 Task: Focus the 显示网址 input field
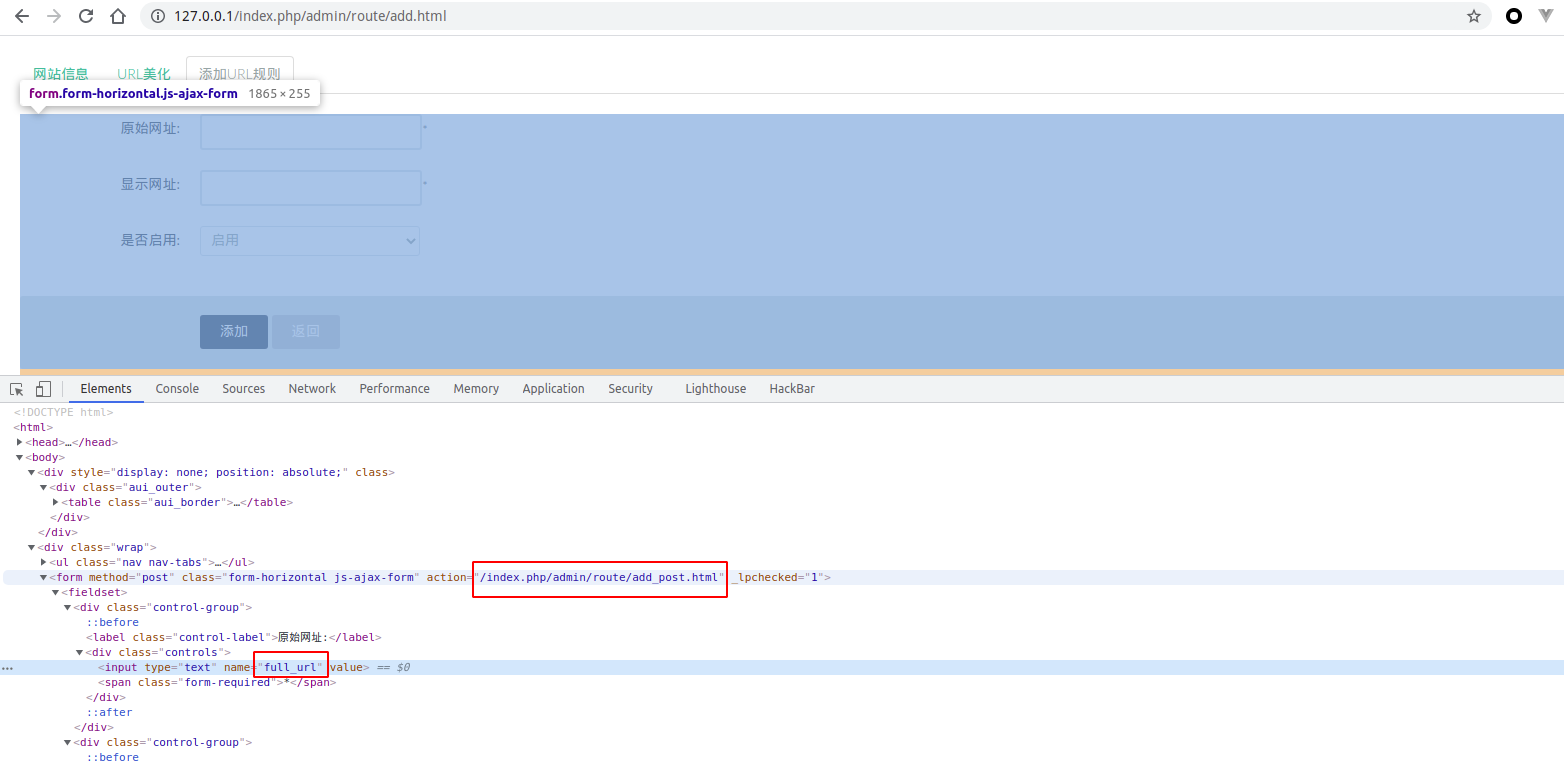pos(311,187)
